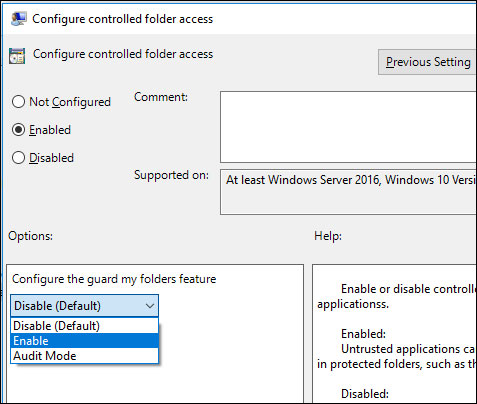
Task: Click the title bar policy window icon
Action: click(x=18, y=18)
